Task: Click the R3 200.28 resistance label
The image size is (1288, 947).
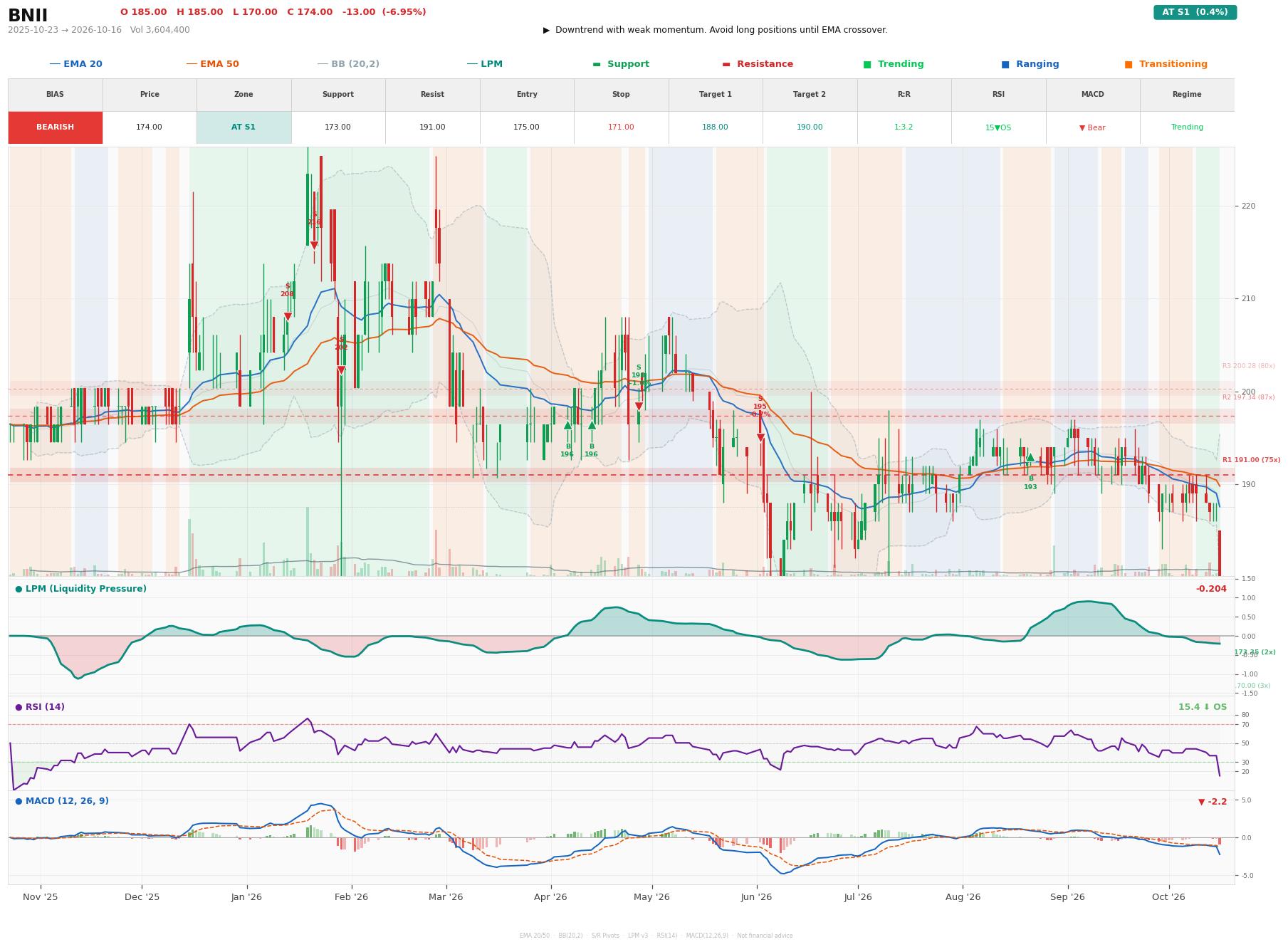Action: tap(1248, 366)
